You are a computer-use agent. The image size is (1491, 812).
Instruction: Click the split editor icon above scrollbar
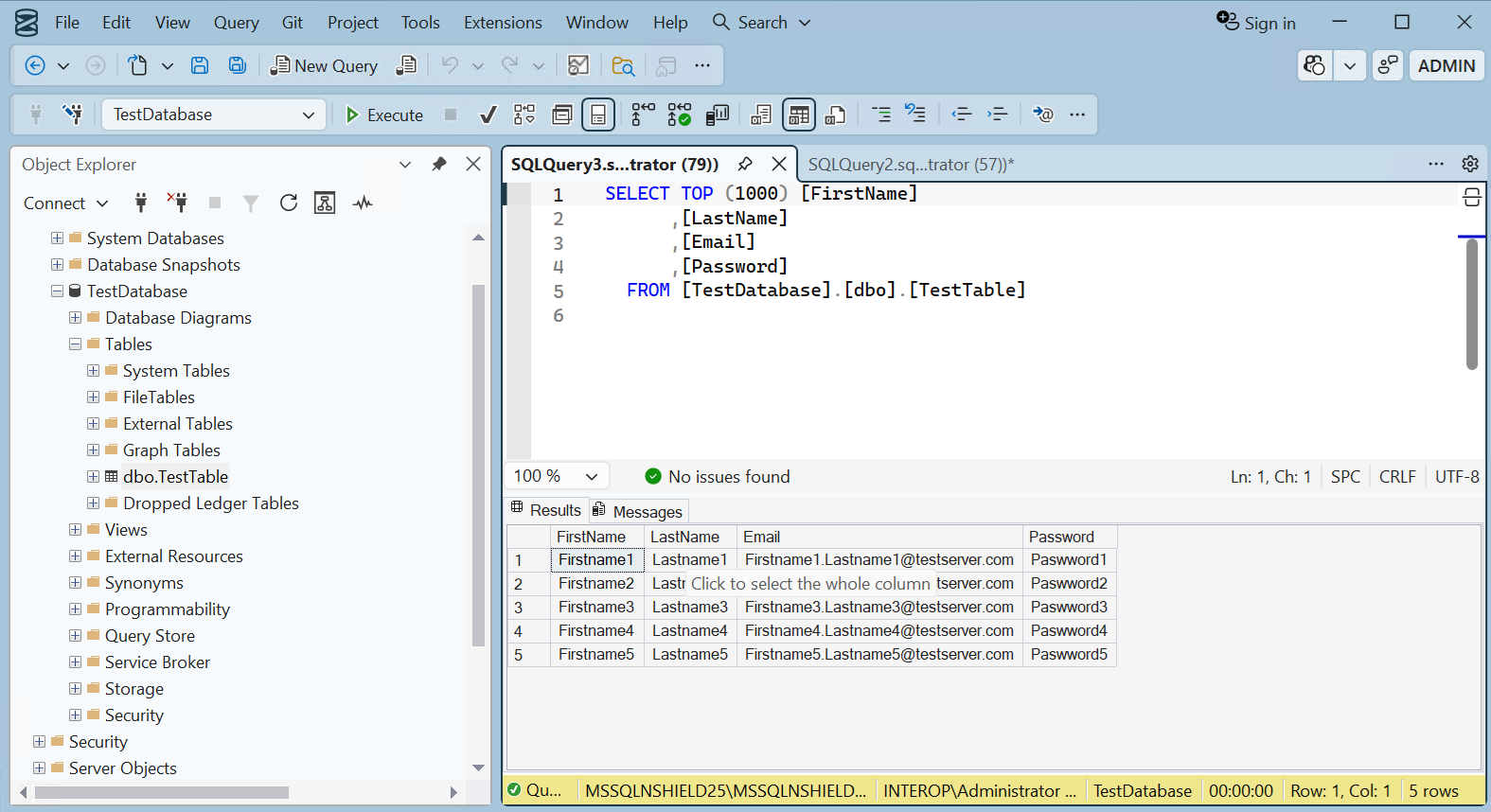click(1472, 197)
